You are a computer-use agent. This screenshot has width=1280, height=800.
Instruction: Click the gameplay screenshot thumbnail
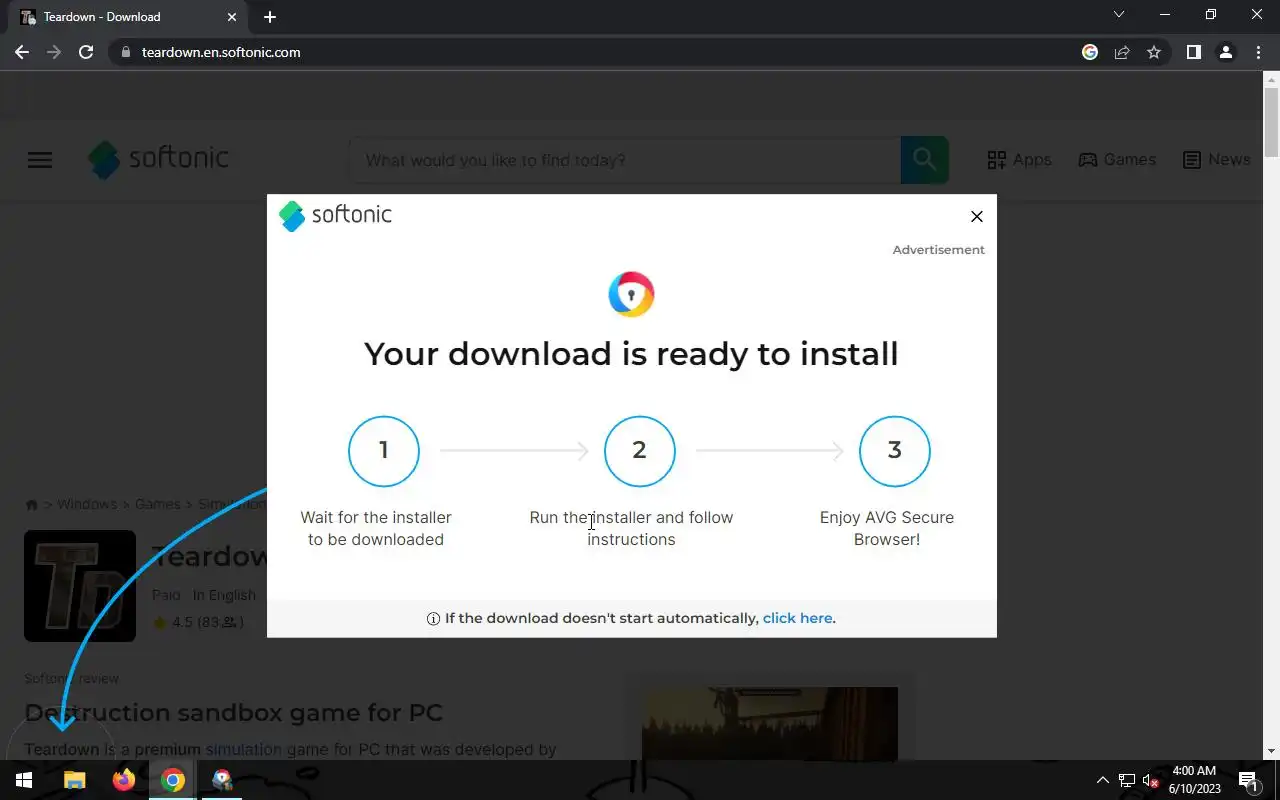(x=770, y=723)
